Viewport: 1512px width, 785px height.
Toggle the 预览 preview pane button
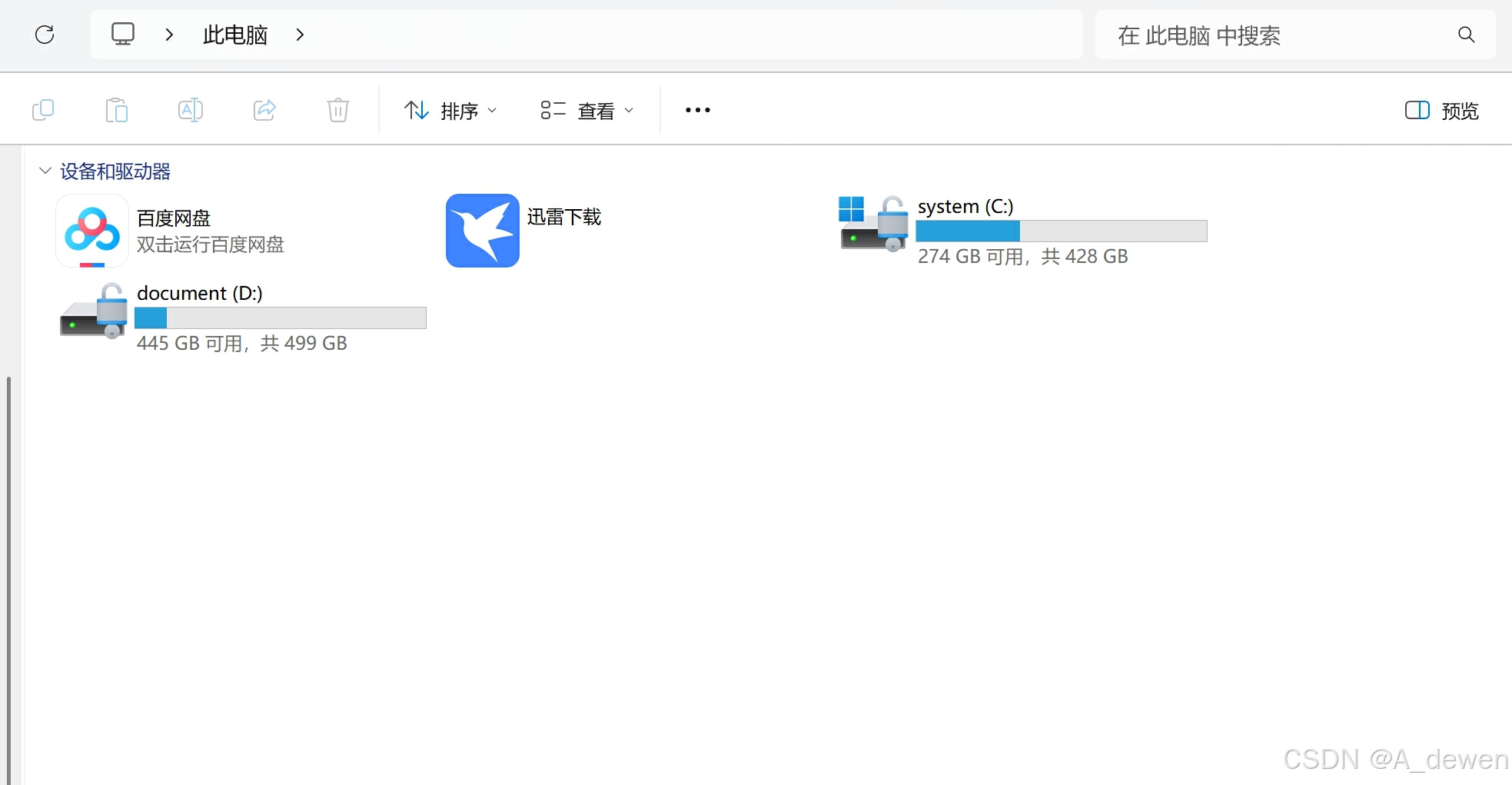coord(1442,111)
